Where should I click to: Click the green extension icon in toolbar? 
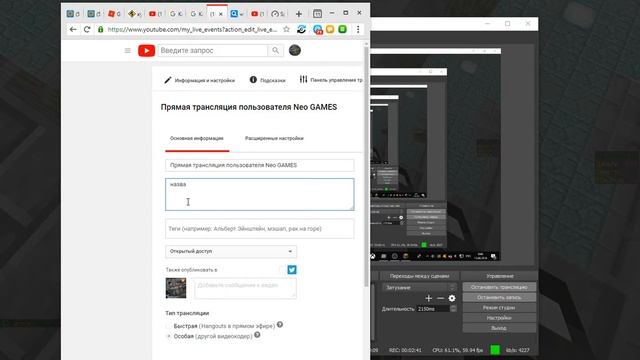tap(342, 29)
